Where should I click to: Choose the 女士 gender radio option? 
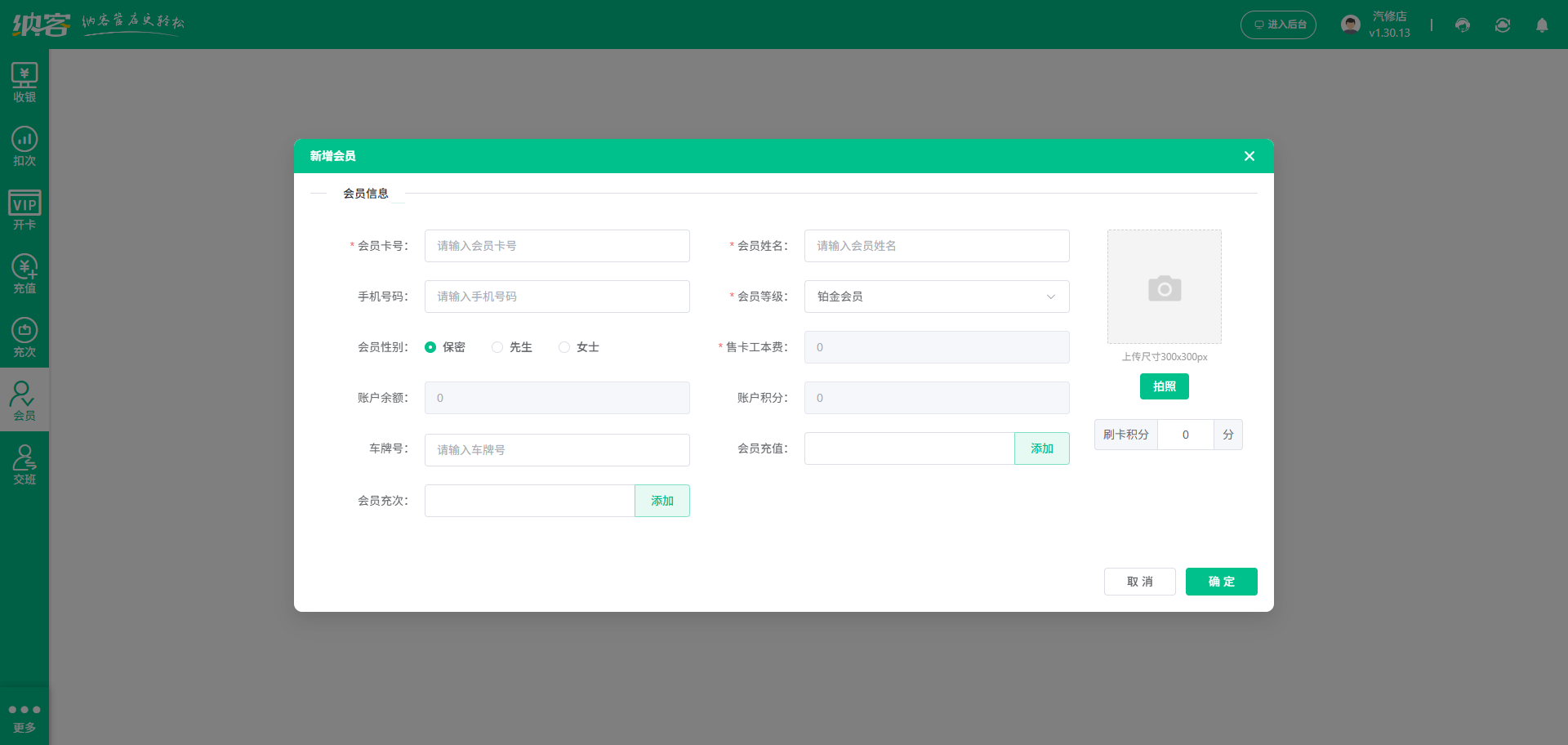[564, 347]
